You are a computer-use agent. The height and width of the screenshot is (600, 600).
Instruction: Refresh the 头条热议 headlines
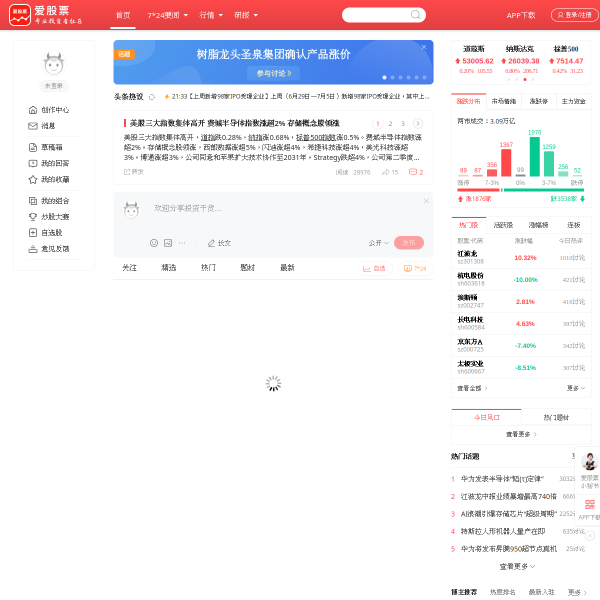(x=152, y=97)
